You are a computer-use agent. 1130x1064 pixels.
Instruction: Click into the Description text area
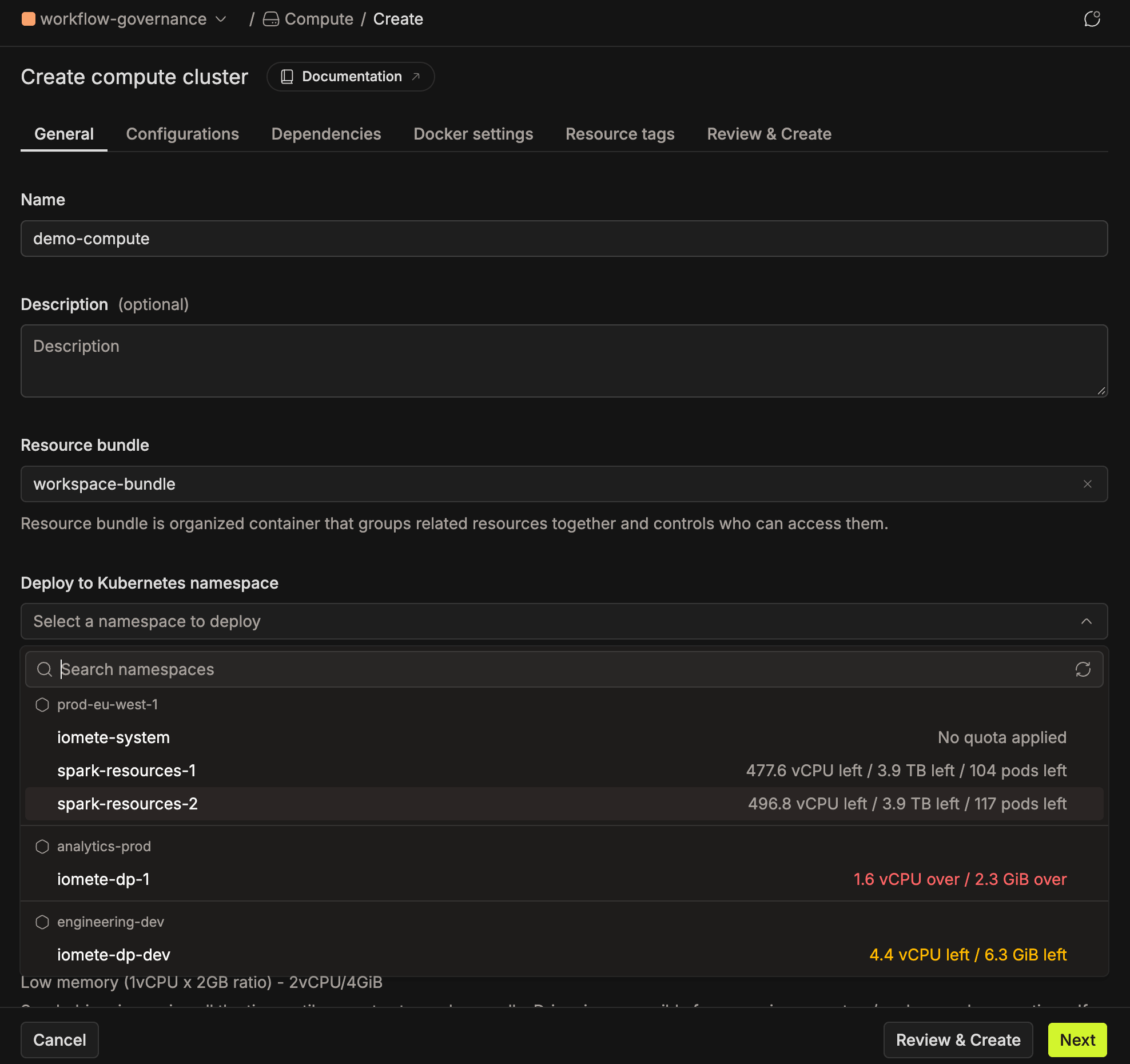(x=564, y=361)
